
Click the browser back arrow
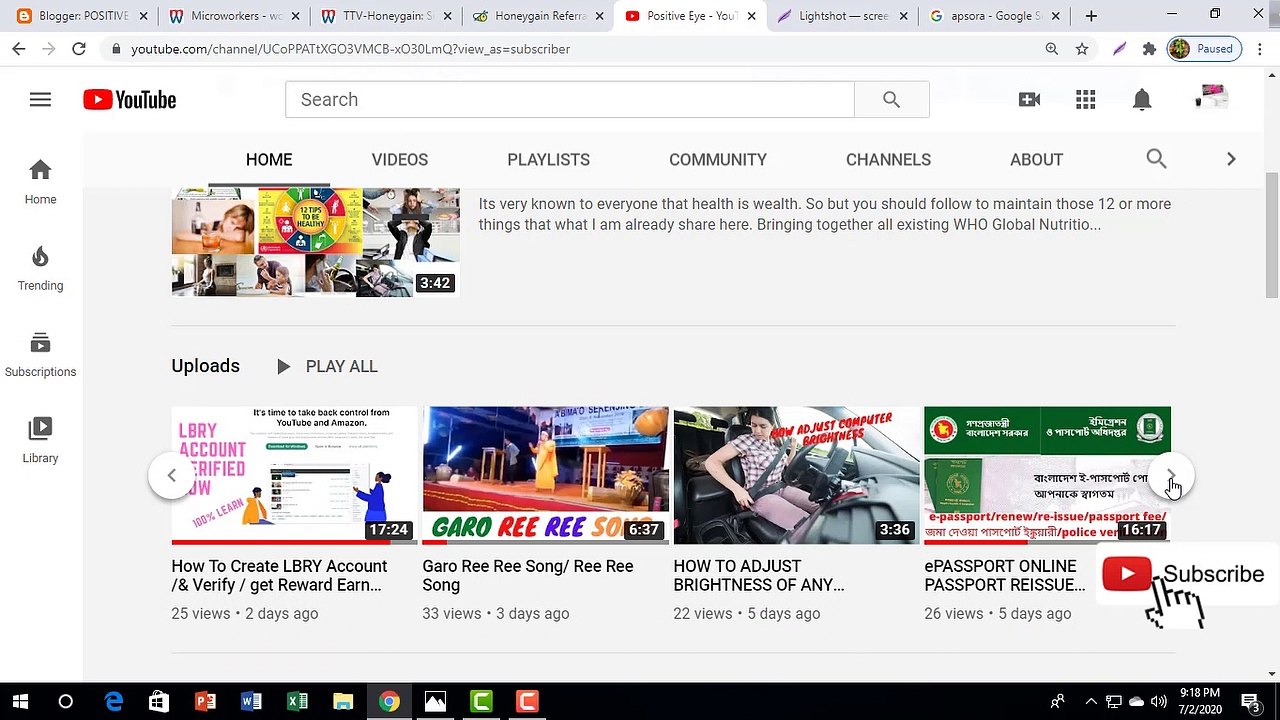19,49
